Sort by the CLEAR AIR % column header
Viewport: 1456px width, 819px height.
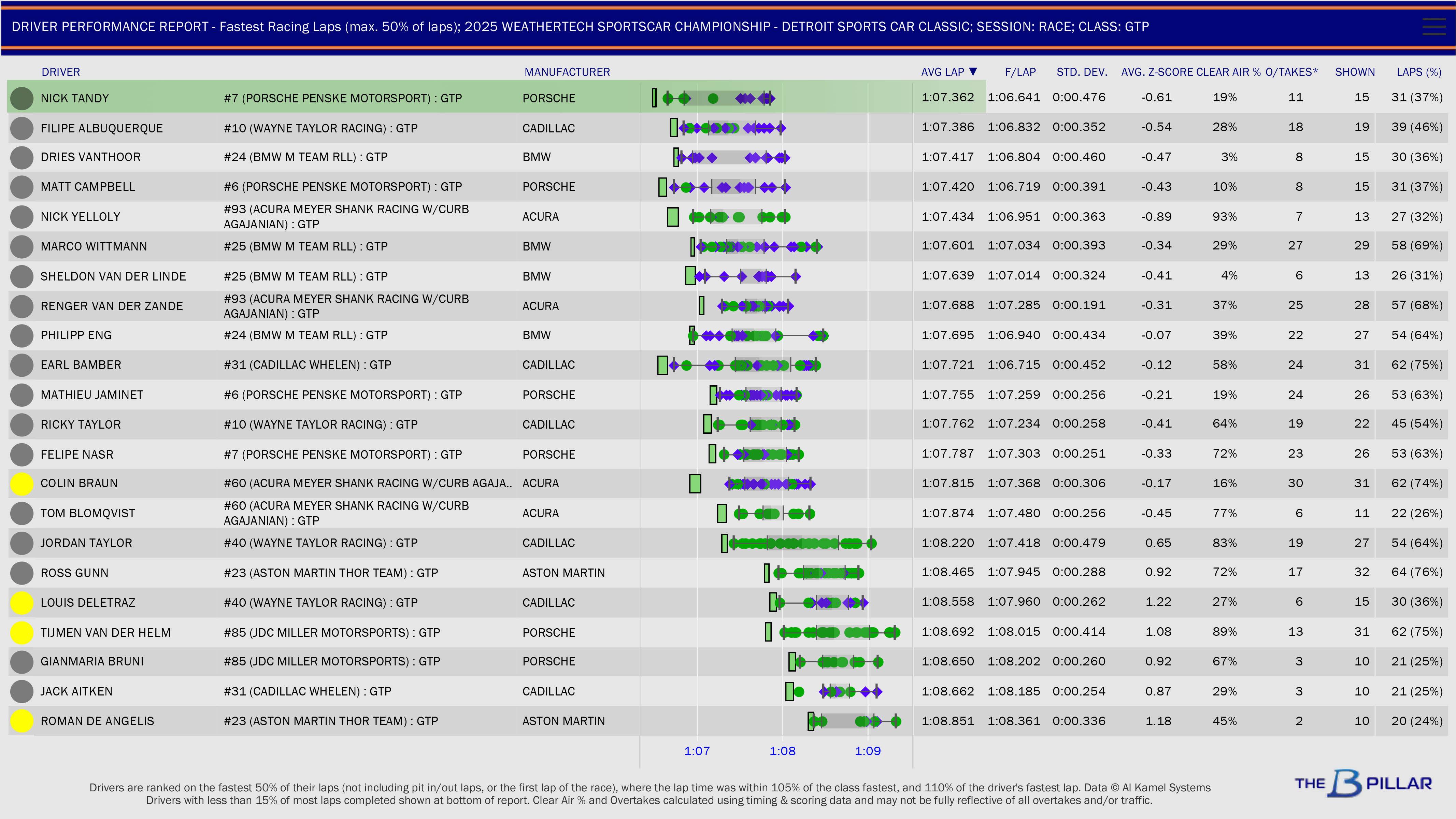click(1228, 72)
